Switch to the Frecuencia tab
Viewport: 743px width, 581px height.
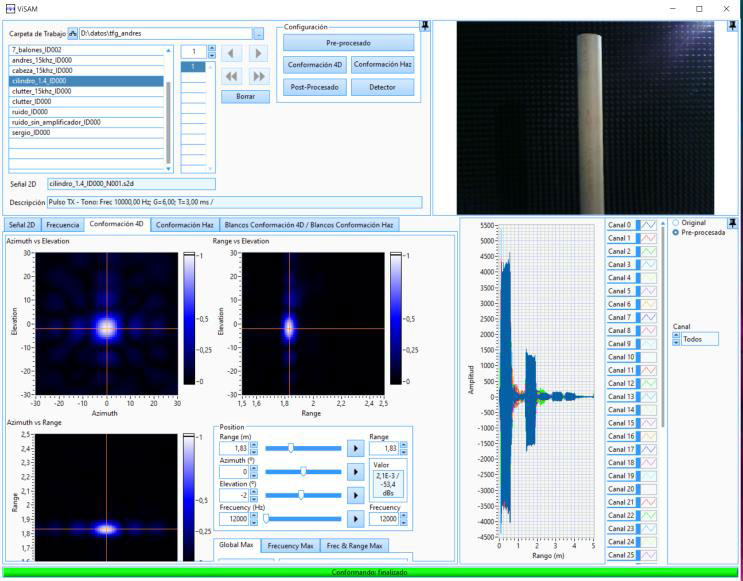(63, 225)
